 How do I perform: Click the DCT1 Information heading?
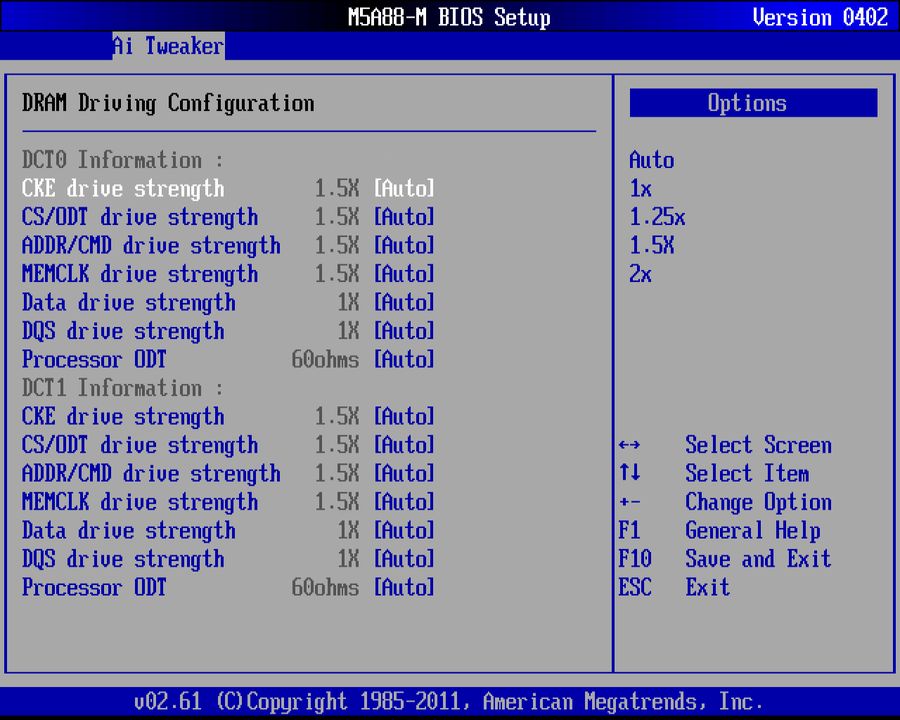click(x=122, y=388)
